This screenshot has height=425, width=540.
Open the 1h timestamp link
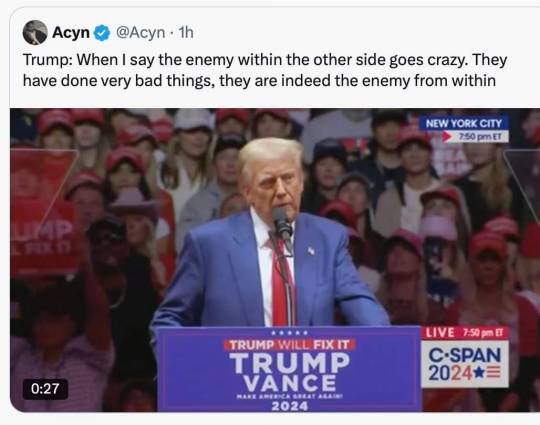tap(186, 33)
